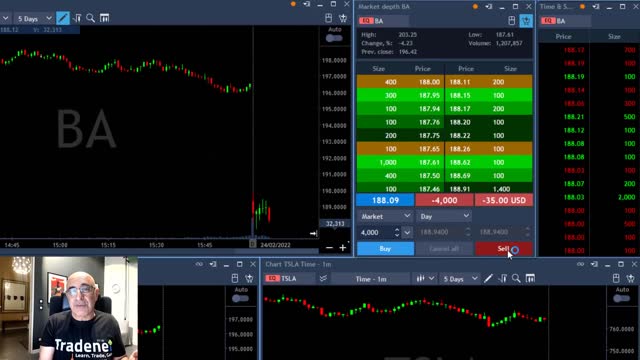Click Sell button in Market depth
This screenshot has width=640, height=360.
coord(504,249)
